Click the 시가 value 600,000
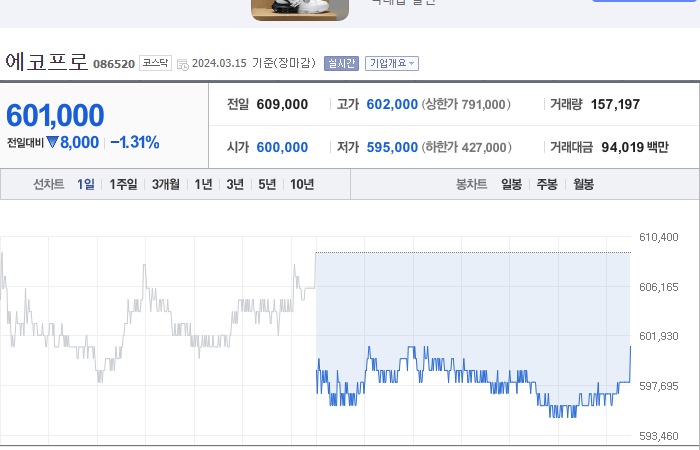Screen dimensions: 700x450 (x=282, y=147)
